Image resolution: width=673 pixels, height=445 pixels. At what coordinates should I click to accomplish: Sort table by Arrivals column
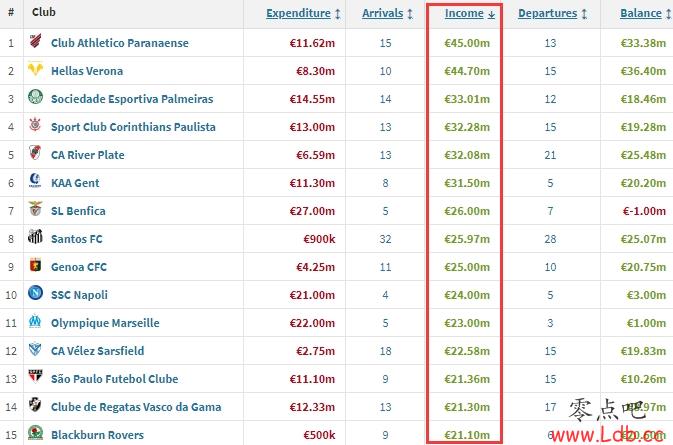tap(377, 14)
